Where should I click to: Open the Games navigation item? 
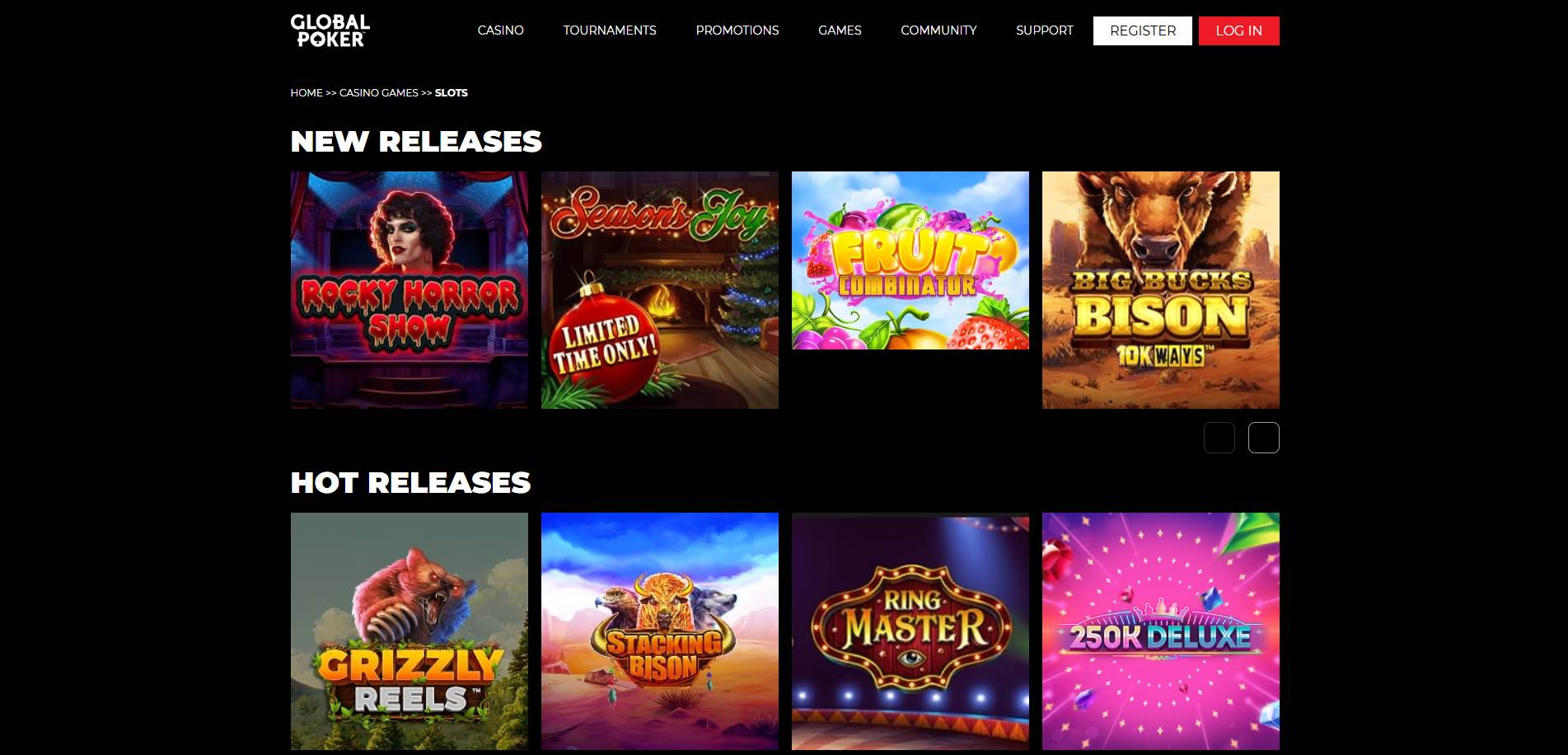pos(840,30)
